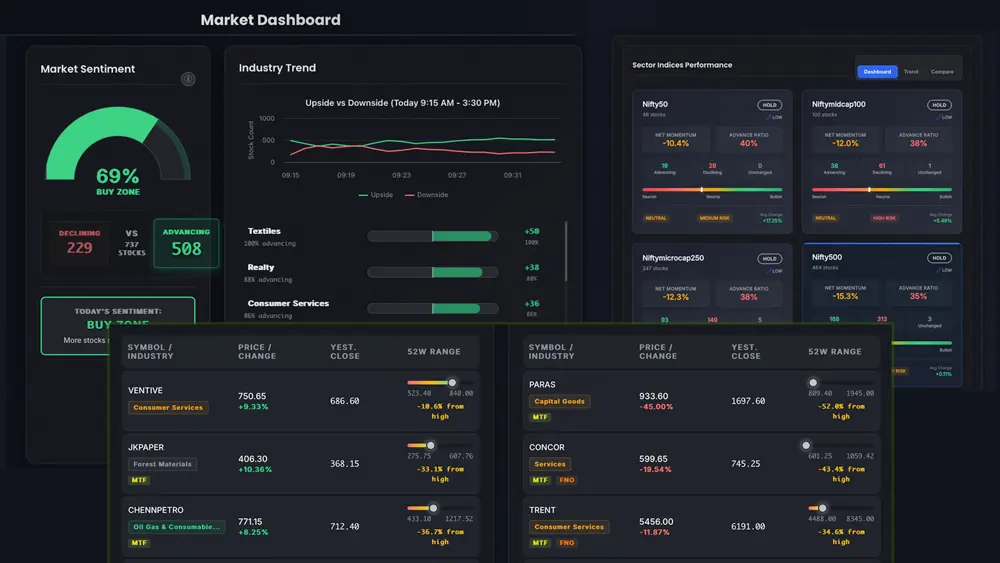Image resolution: width=1000 pixels, height=563 pixels.
Task: Click Capital Goods tag under PARAS
Action: click(x=559, y=402)
